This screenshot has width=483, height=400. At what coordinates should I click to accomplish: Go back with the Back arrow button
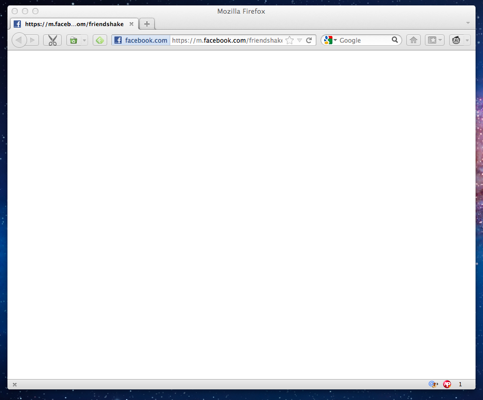19,40
